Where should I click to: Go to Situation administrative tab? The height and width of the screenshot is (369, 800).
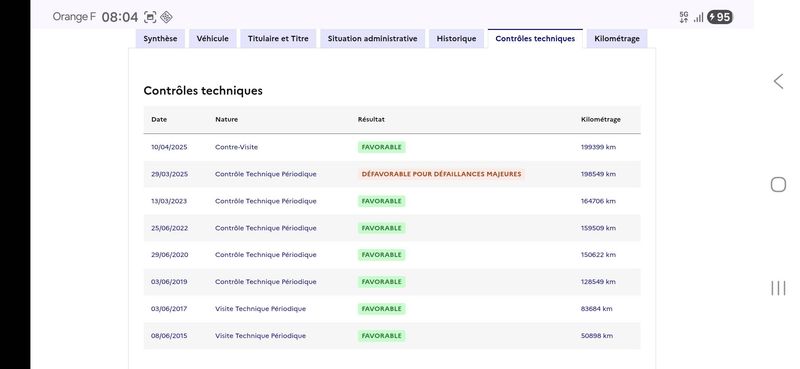(372, 39)
